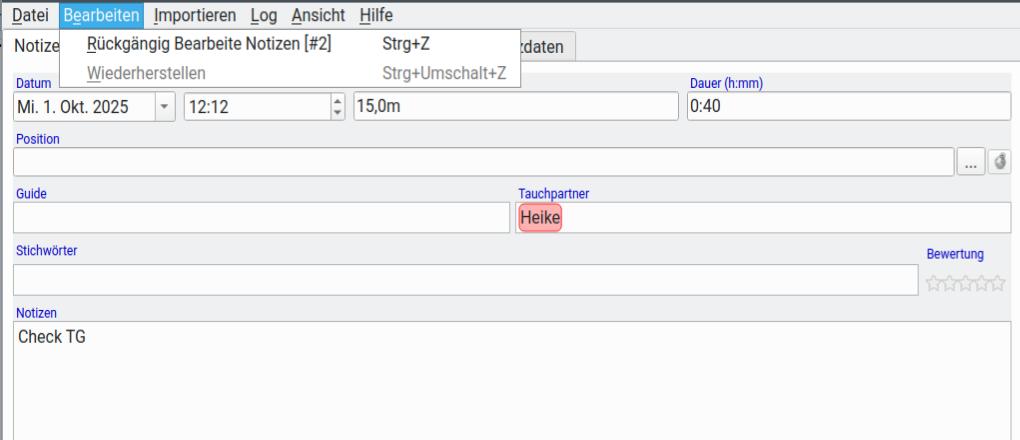Set rating to three stars
Viewport: 1020px width, 440px height.
(966, 284)
